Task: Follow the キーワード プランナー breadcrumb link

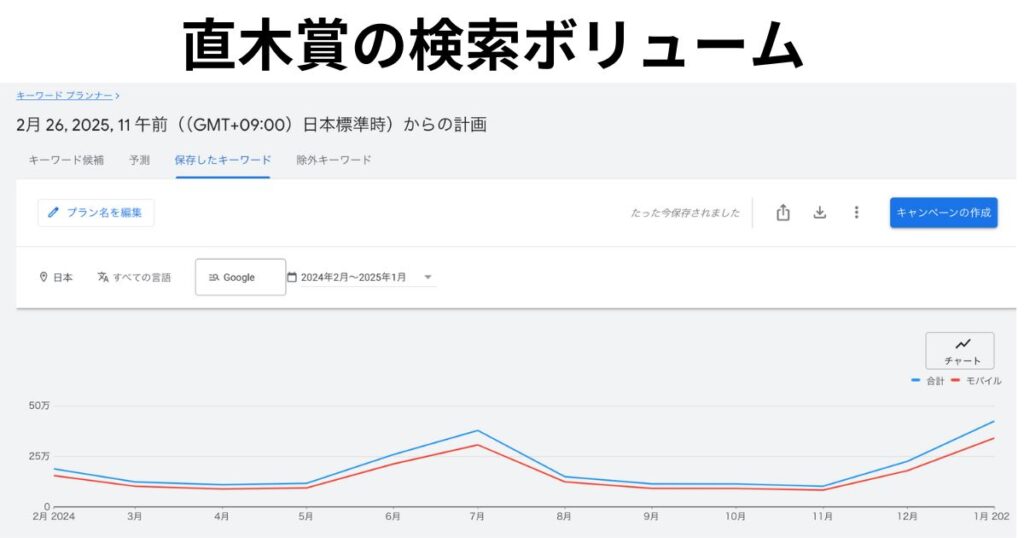Action: 64,96
